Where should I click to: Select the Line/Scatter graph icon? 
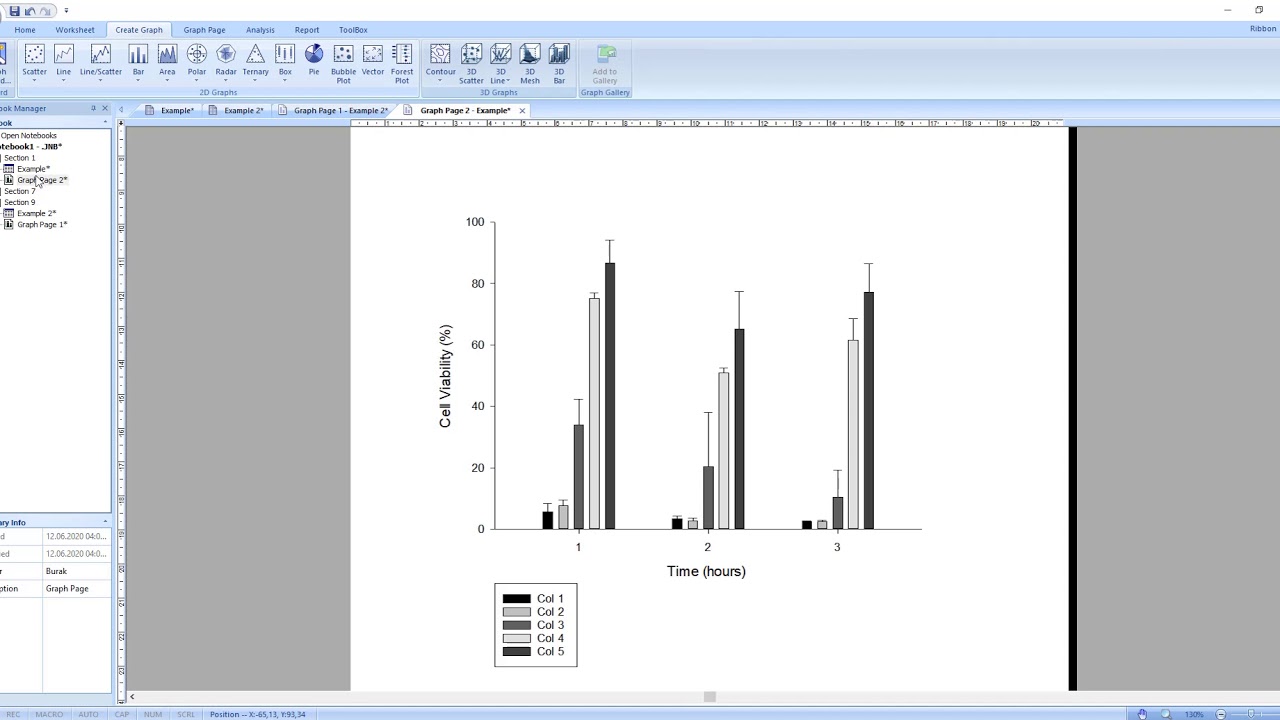pyautogui.click(x=101, y=54)
